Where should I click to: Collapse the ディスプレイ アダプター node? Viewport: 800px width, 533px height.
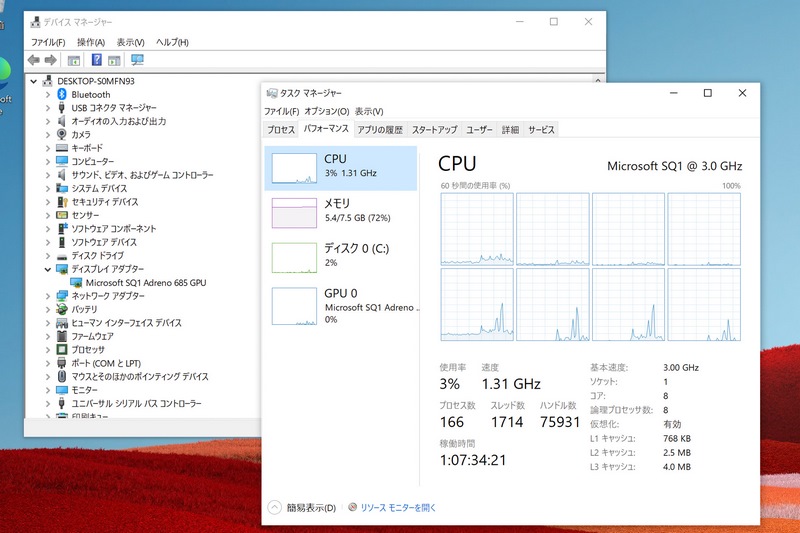coord(48,269)
